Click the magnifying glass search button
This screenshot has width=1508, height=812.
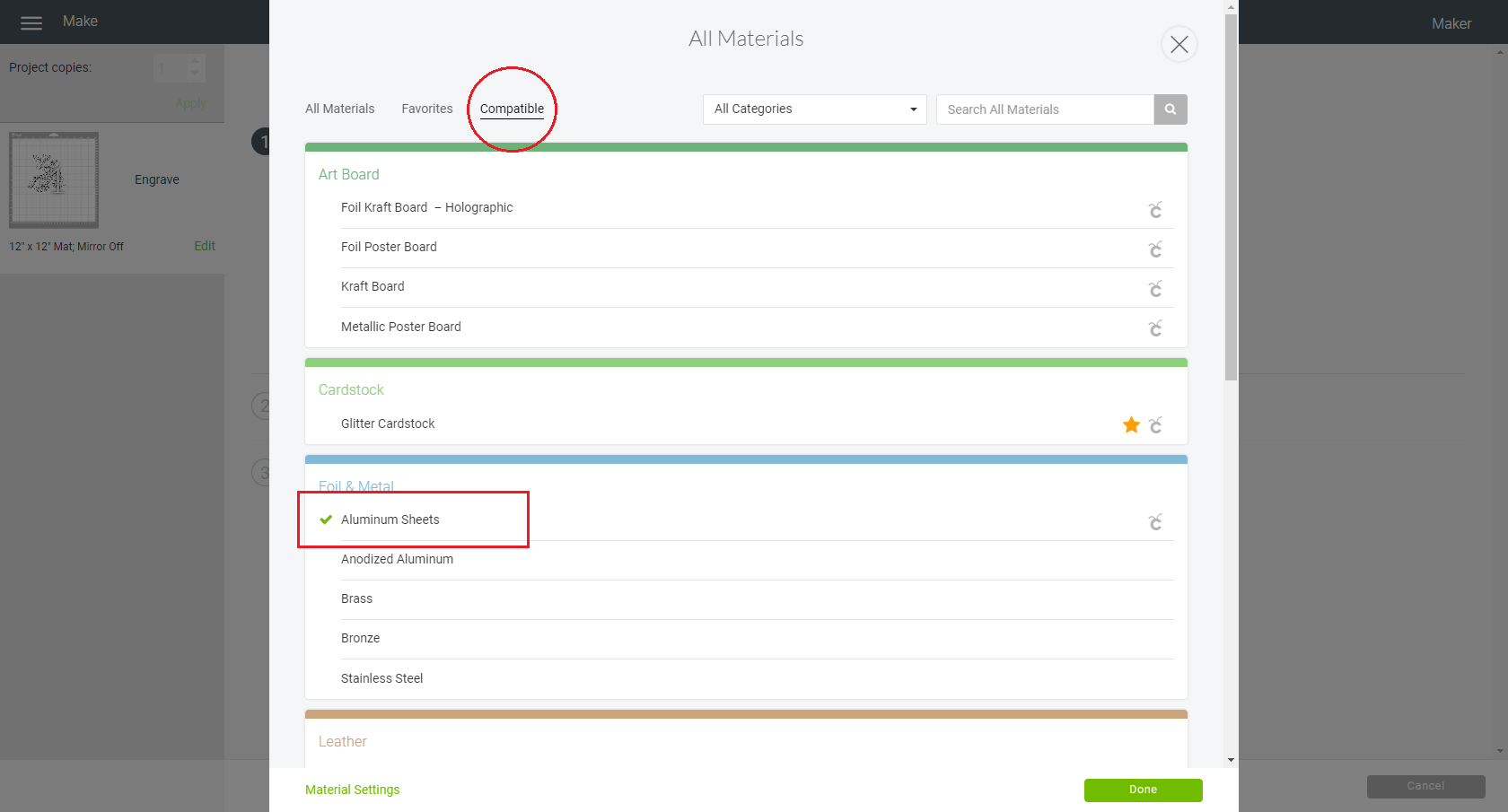pyautogui.click(x=1170, y=109)
